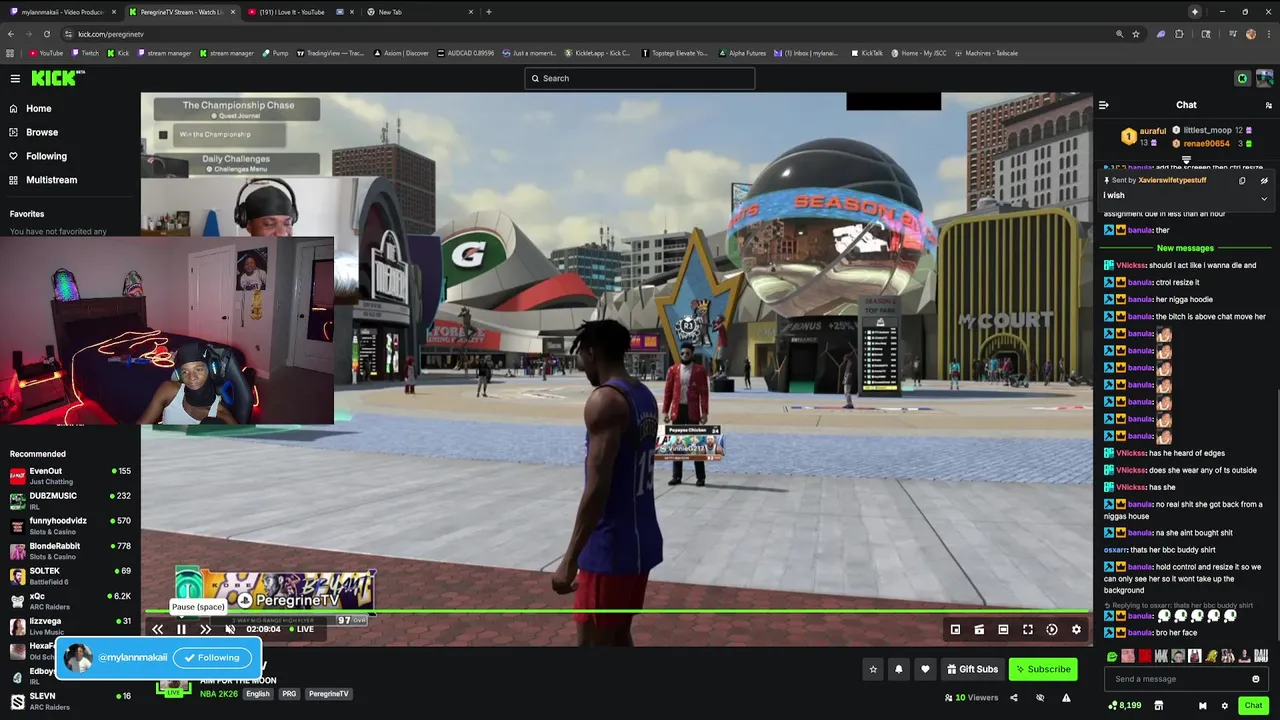
Task: Open user profile avatar on Kick
Action: pyautogui.click(x=1264, y=78)
